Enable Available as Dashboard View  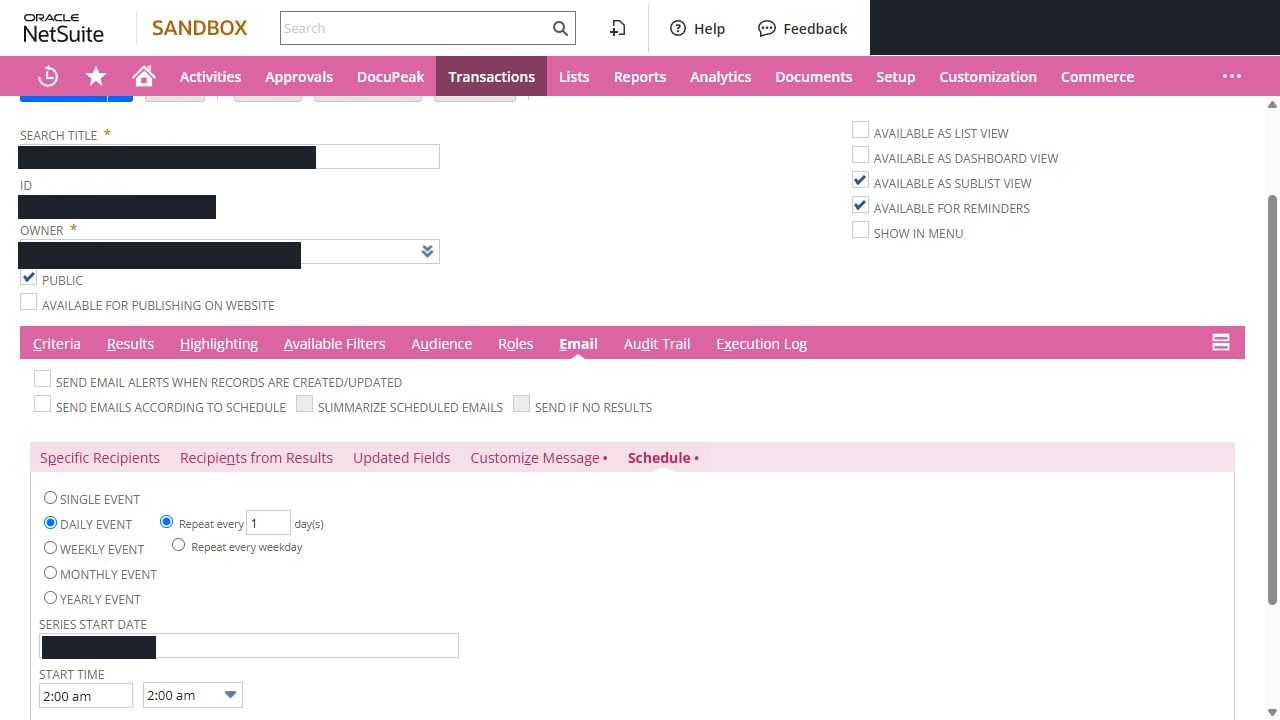tap(860, 155)
